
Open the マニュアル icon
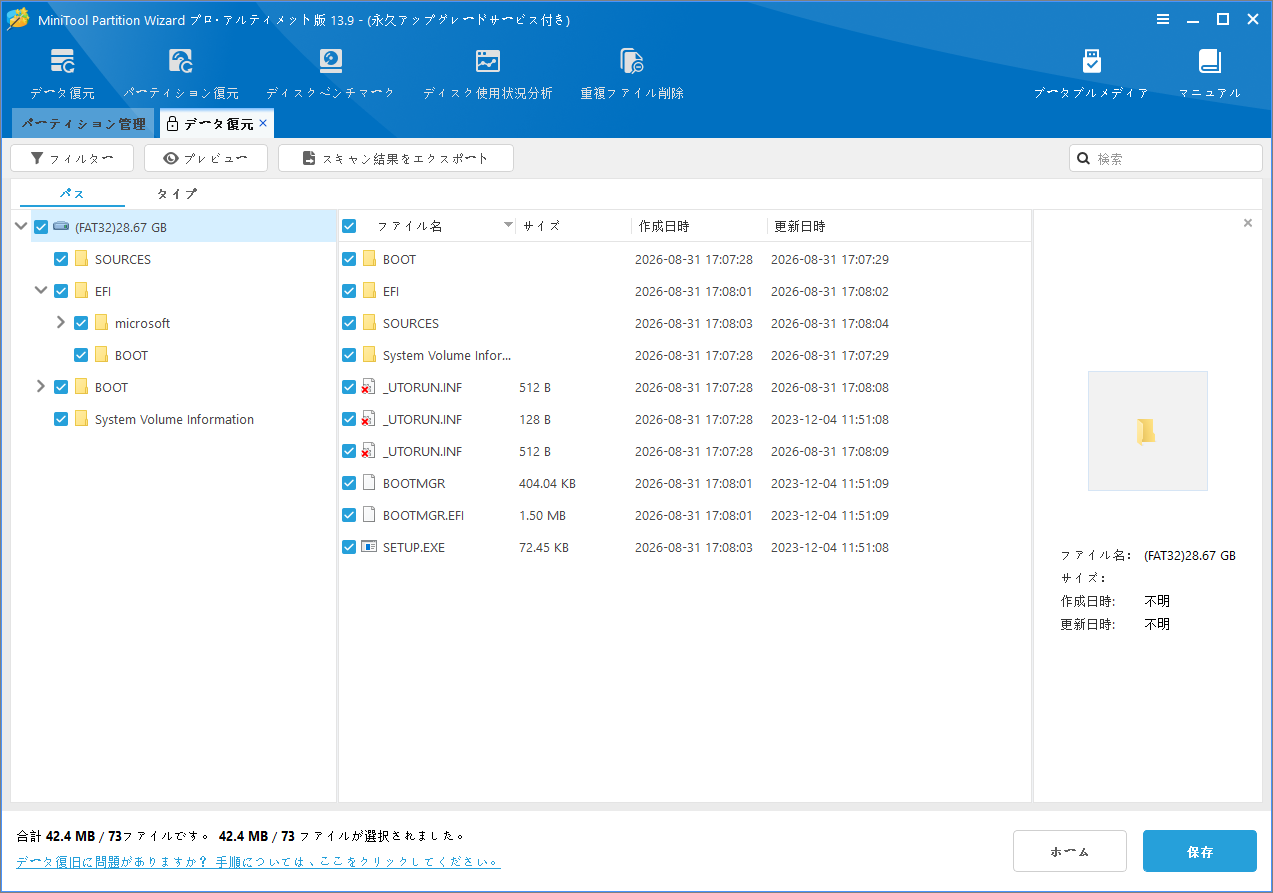pos(1210,73)
